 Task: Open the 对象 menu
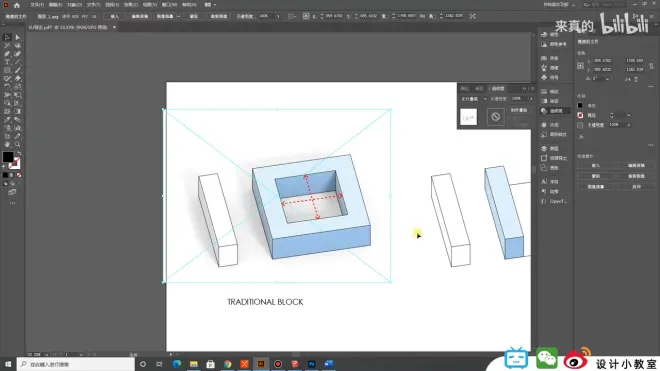pos(75,5)
